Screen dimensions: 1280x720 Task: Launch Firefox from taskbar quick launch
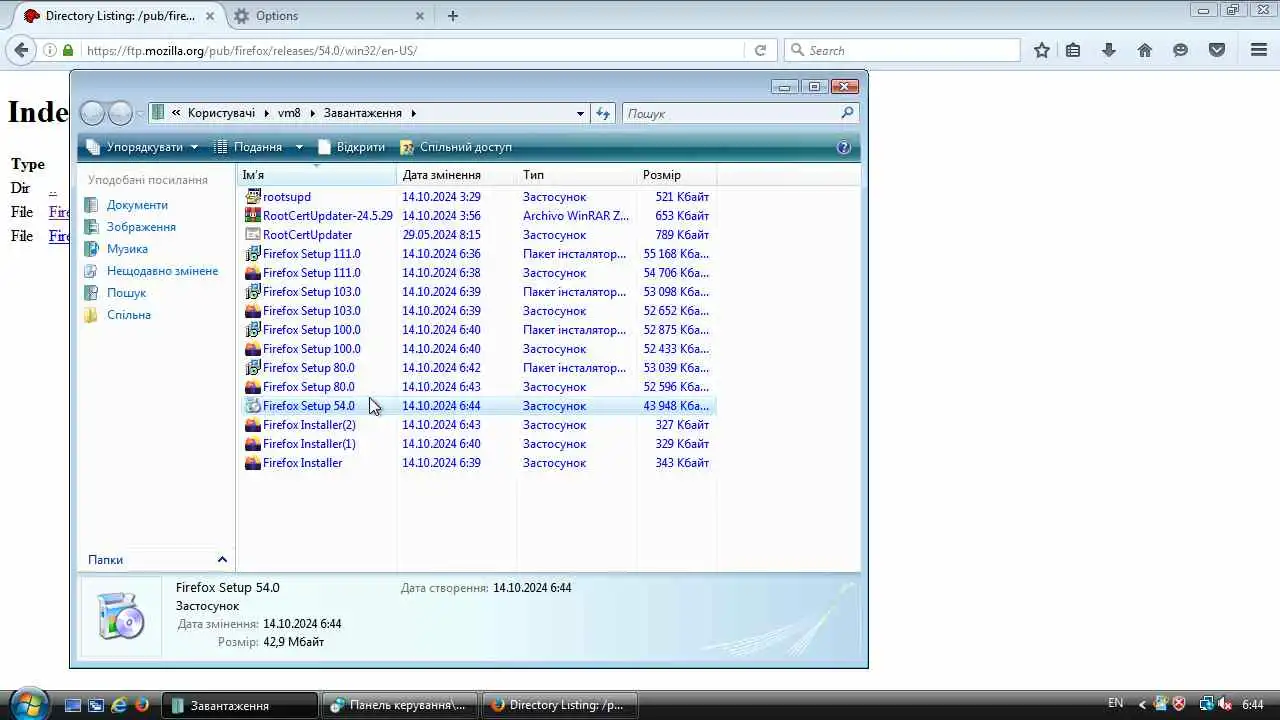pyautogui.click(x=142, y=705)
